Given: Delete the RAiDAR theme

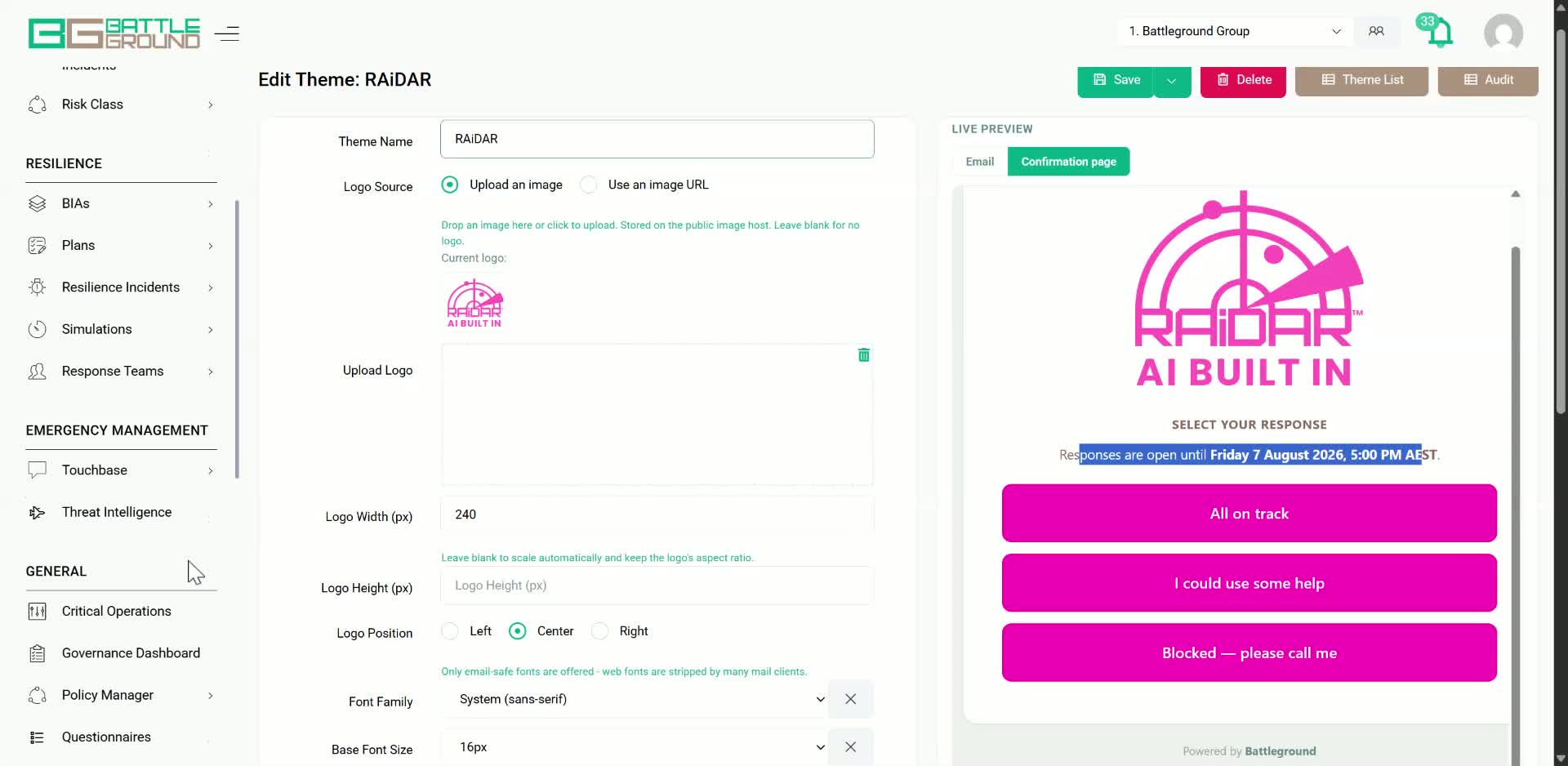Looking at the screenshot, I should [1243, 80].
